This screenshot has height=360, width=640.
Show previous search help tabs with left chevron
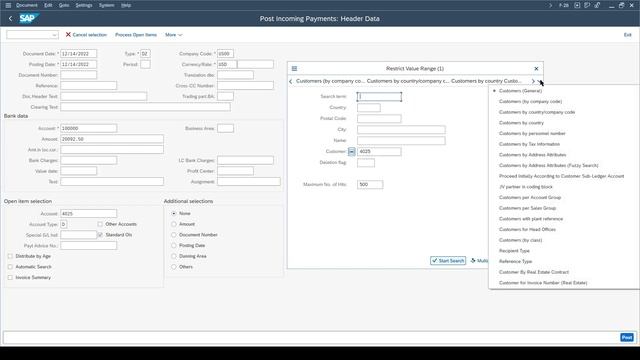(291, 81)
